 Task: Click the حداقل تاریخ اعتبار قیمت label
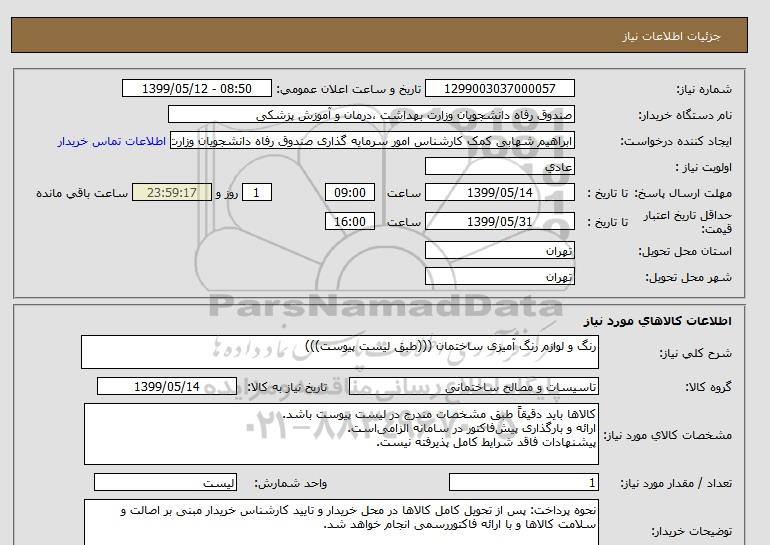click(688, 222)
